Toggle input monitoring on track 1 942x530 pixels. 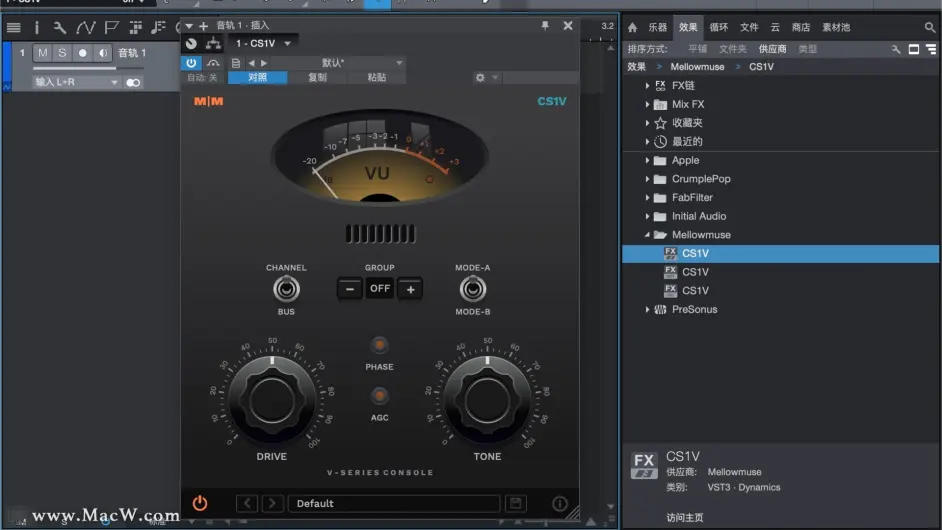103,53
